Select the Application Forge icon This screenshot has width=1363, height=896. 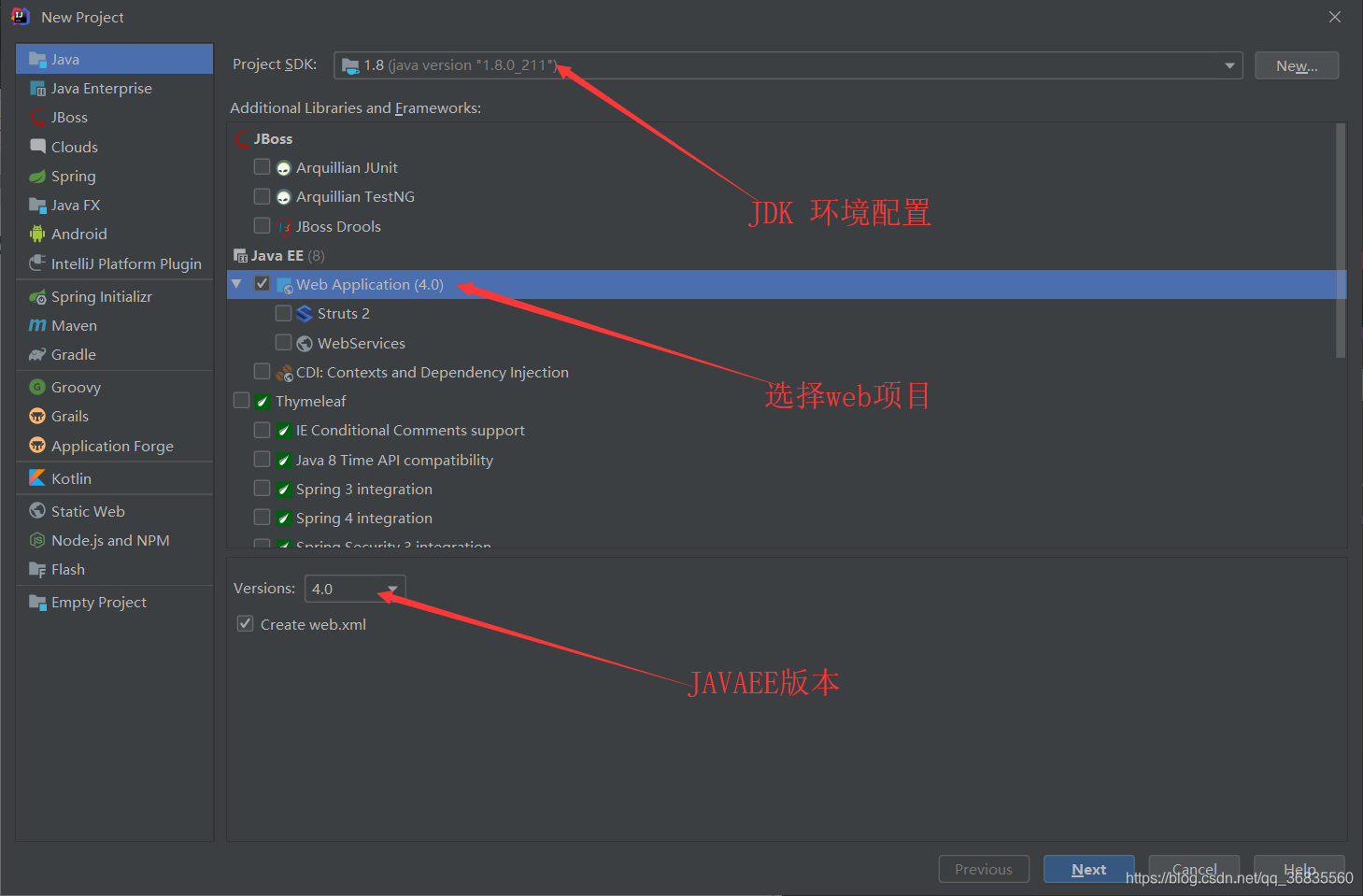37,446
